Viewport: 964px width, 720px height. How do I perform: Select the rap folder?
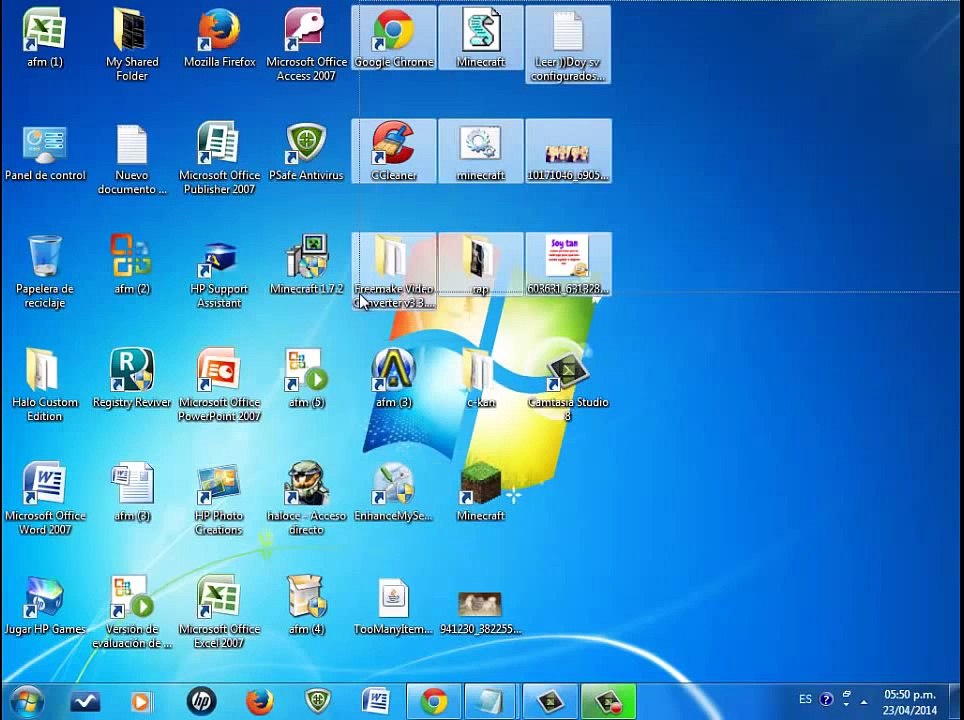point(481,264)
